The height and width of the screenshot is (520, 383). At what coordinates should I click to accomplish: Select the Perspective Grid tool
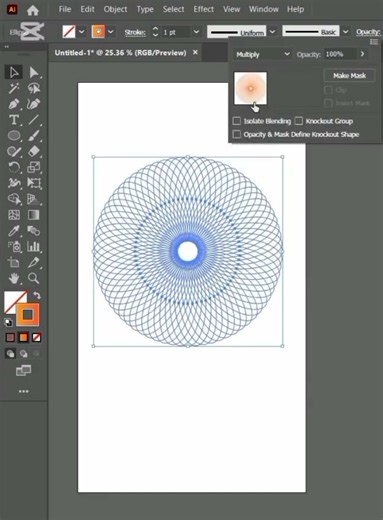click(x=34, y=199)
